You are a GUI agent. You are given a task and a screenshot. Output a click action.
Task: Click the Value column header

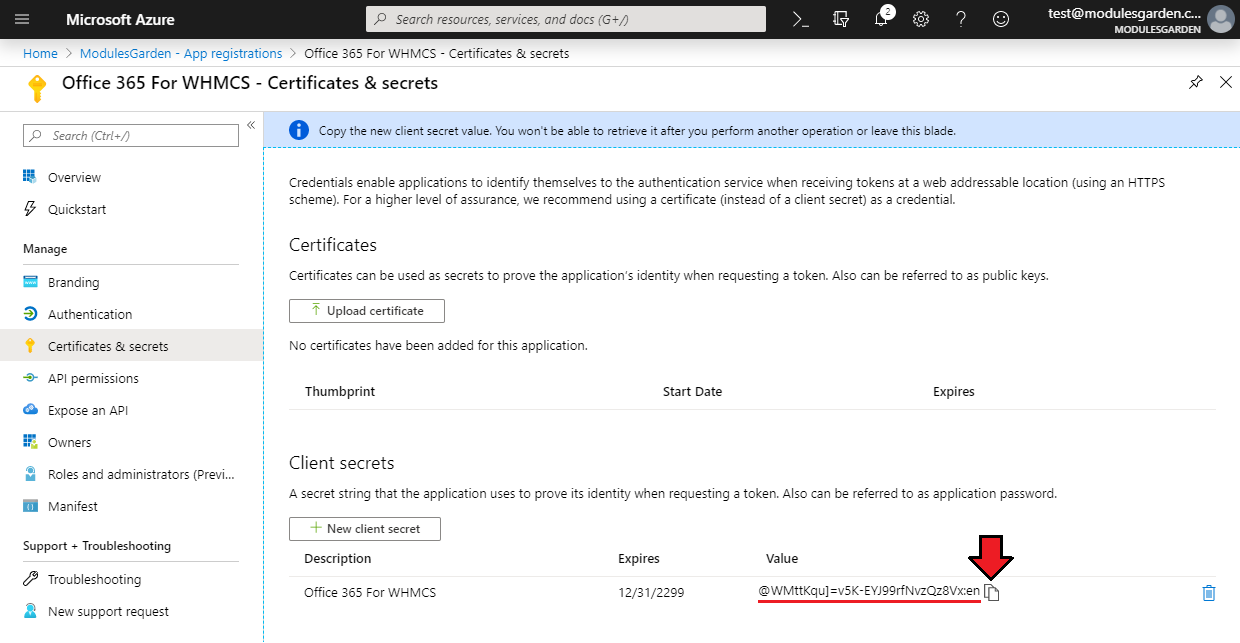tap(782, 558)
